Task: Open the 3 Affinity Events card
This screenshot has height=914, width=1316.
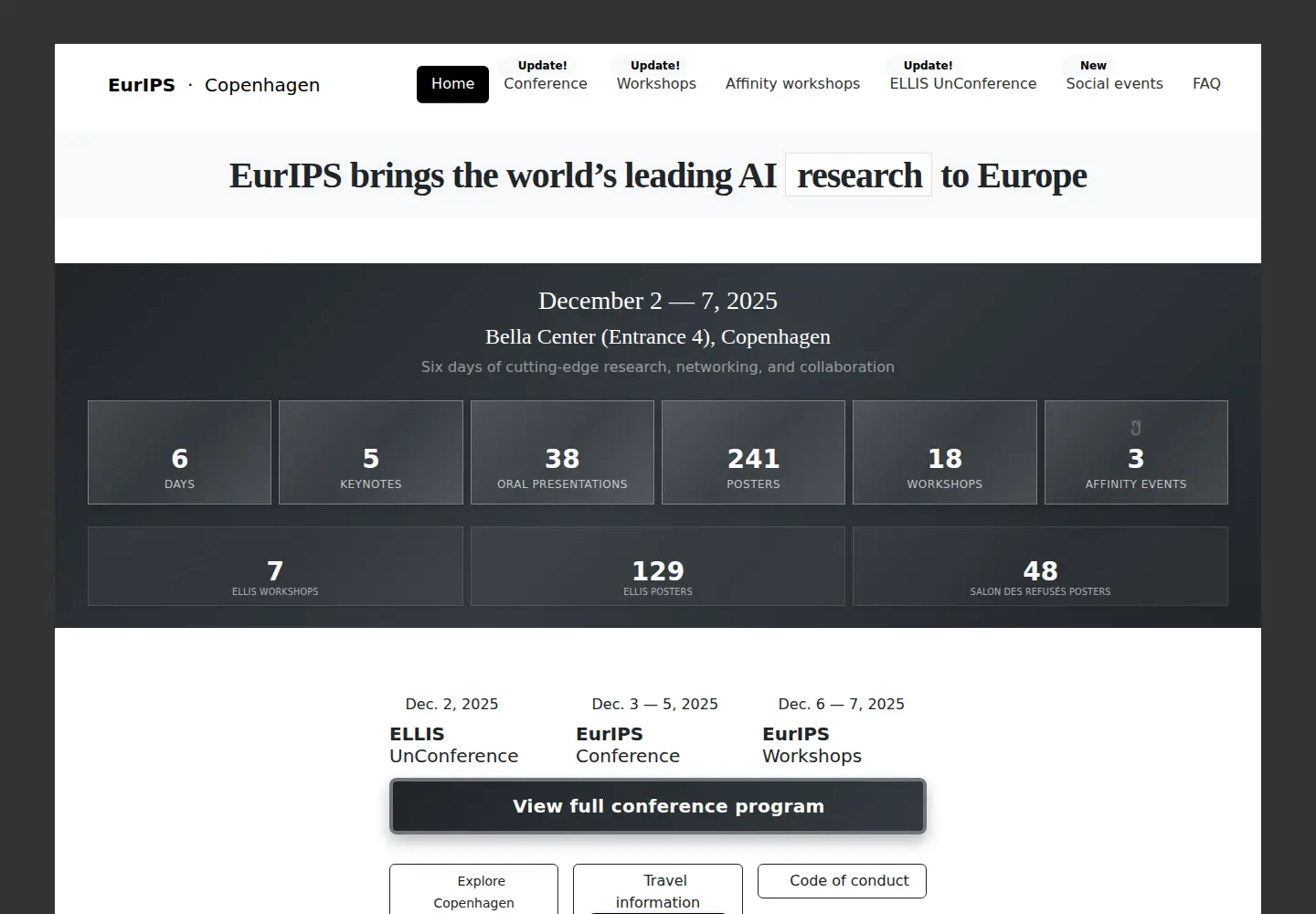Action: click(x=1136, y=452)
